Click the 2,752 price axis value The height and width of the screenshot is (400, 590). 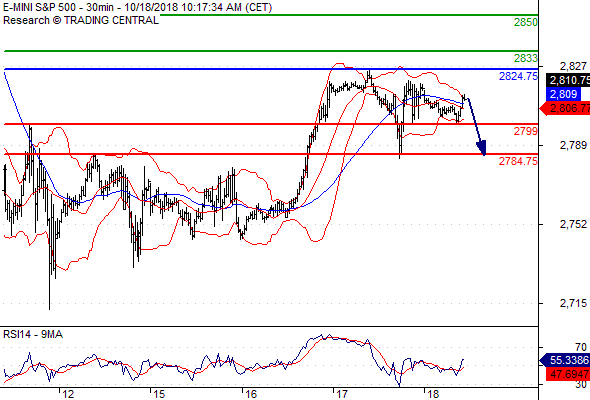click(x=573, y=224)
